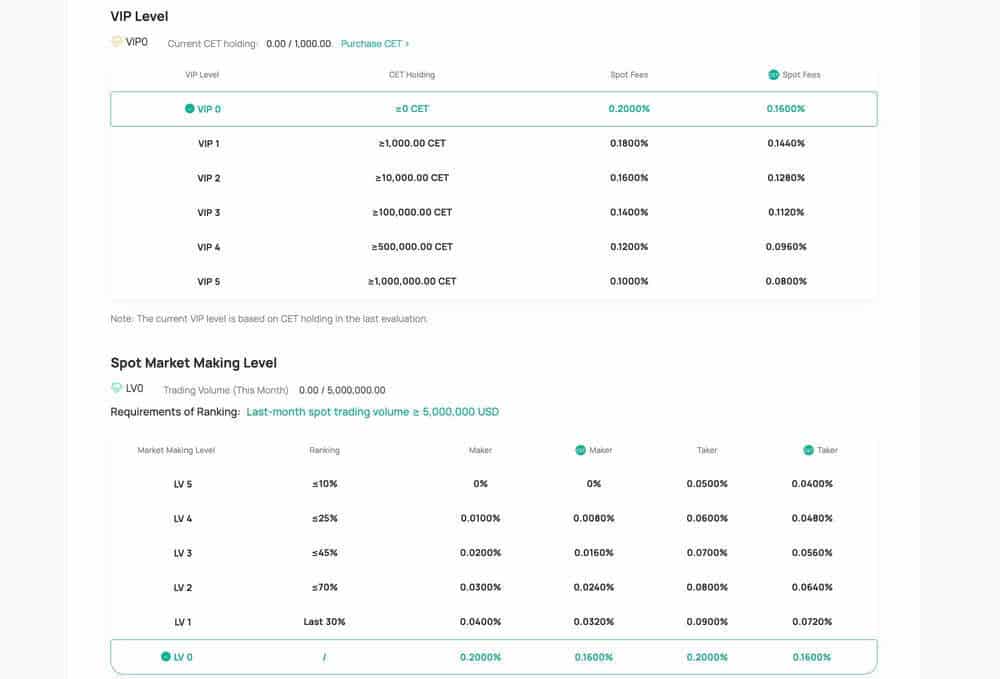1000x679 pixels.
Task: Select the LV 4 row label
Action: (x=183, y=518)
